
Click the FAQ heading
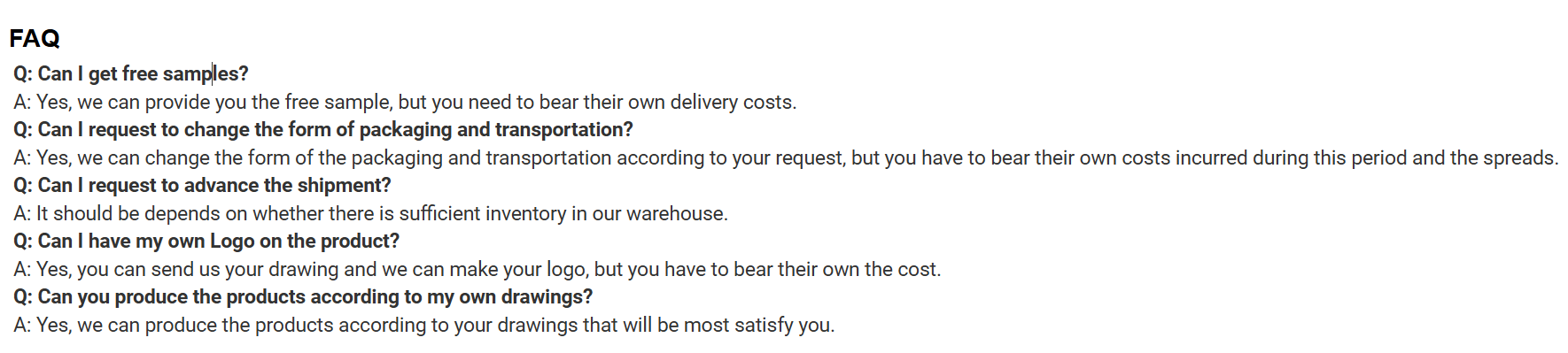point(35,38)
